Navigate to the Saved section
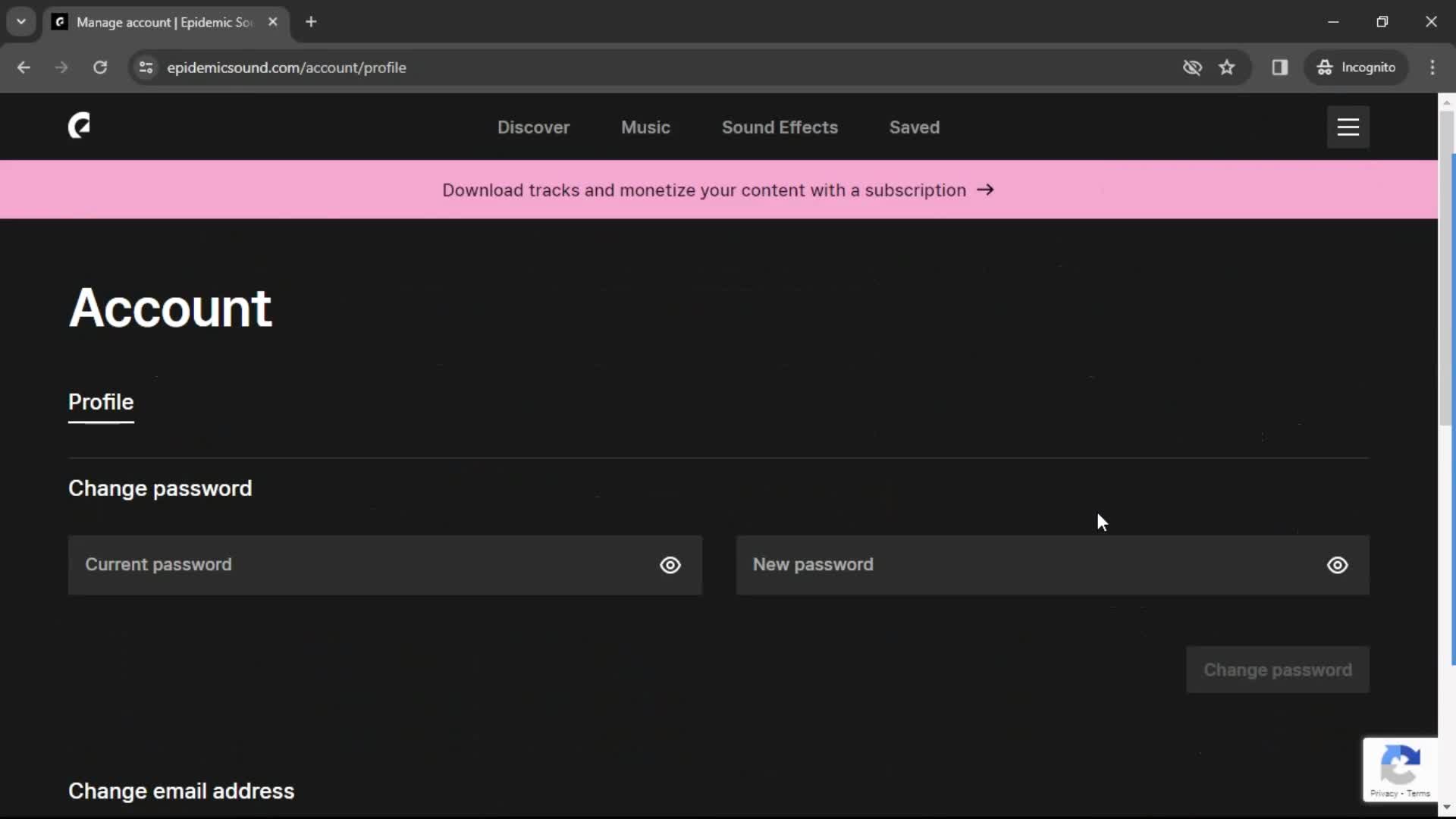Image resolution: width=1456 pixels, height=819 pixels. coord(914,127)
